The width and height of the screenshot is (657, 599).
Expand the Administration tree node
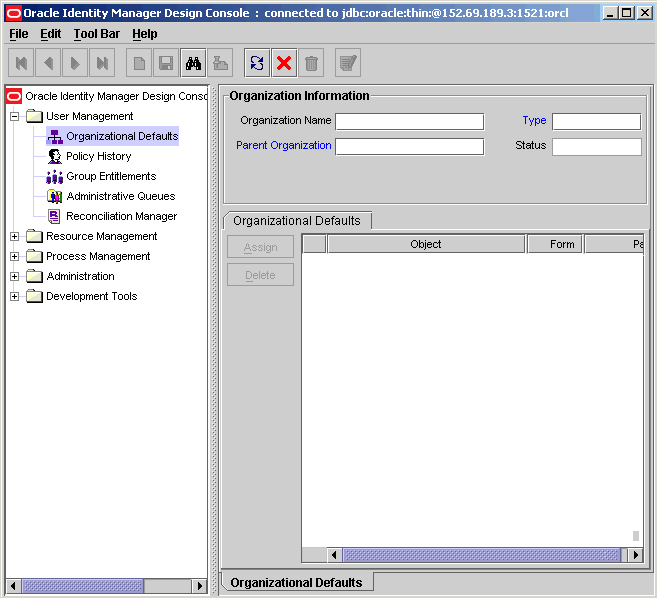[14, 276]
